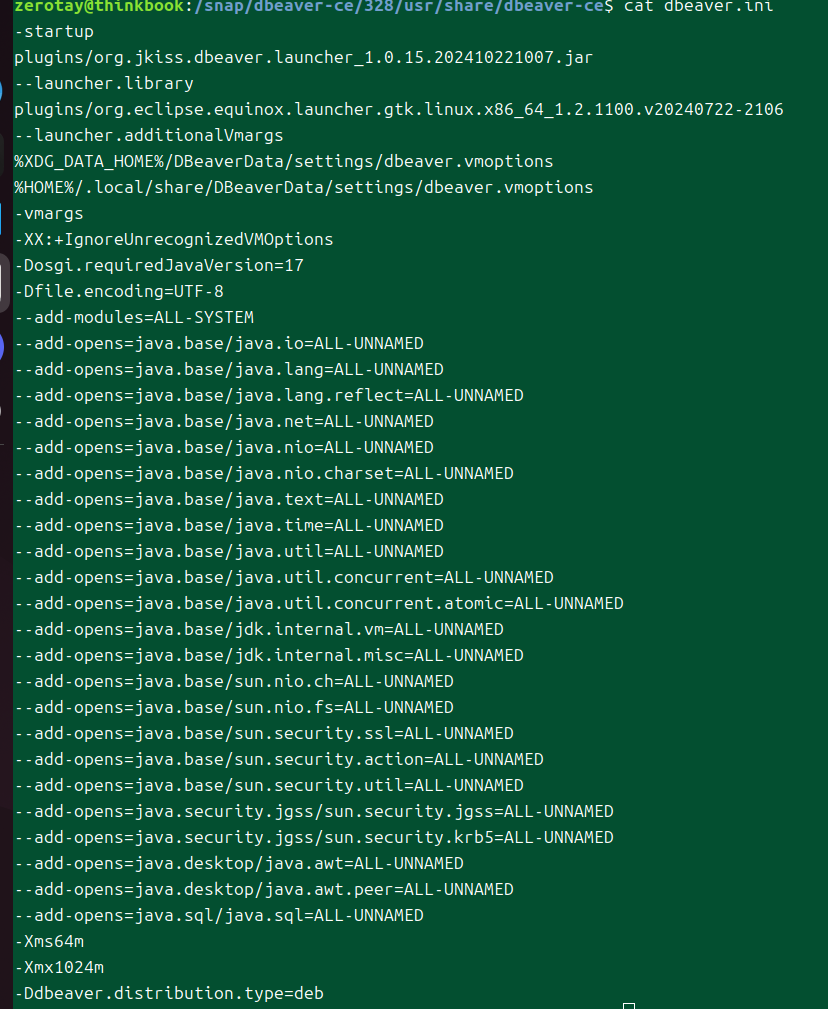The width and height of the screenshot is (828, 1009).
Task: Click the %XDG_DATA_HOME% vmoptions path line
Action: [283, 161]
